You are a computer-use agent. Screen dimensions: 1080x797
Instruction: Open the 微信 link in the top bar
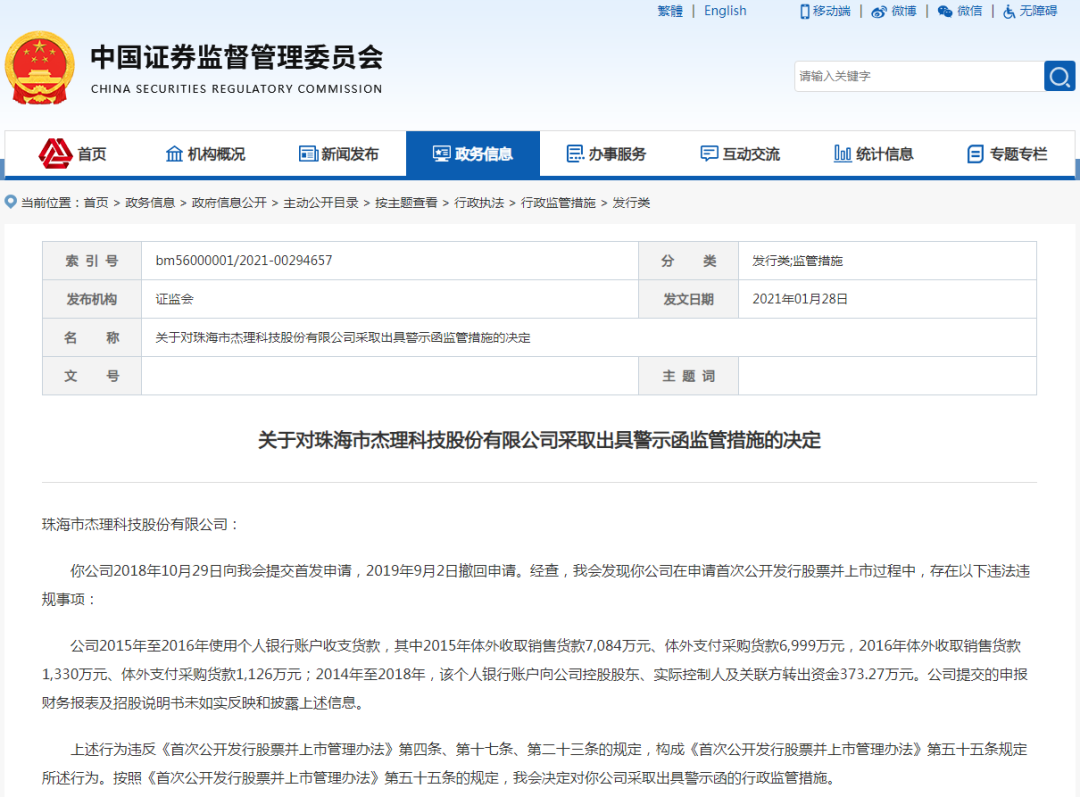pos(970,11)
